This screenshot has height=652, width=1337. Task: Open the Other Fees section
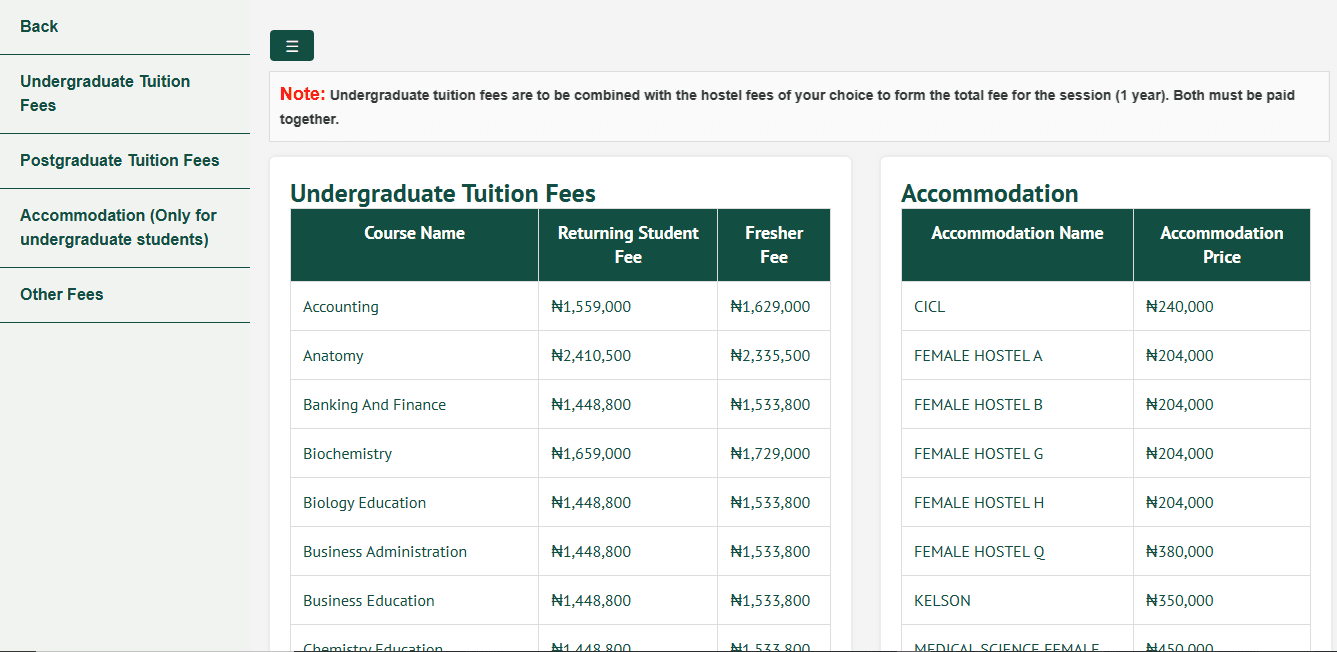[x=62, y=294]
